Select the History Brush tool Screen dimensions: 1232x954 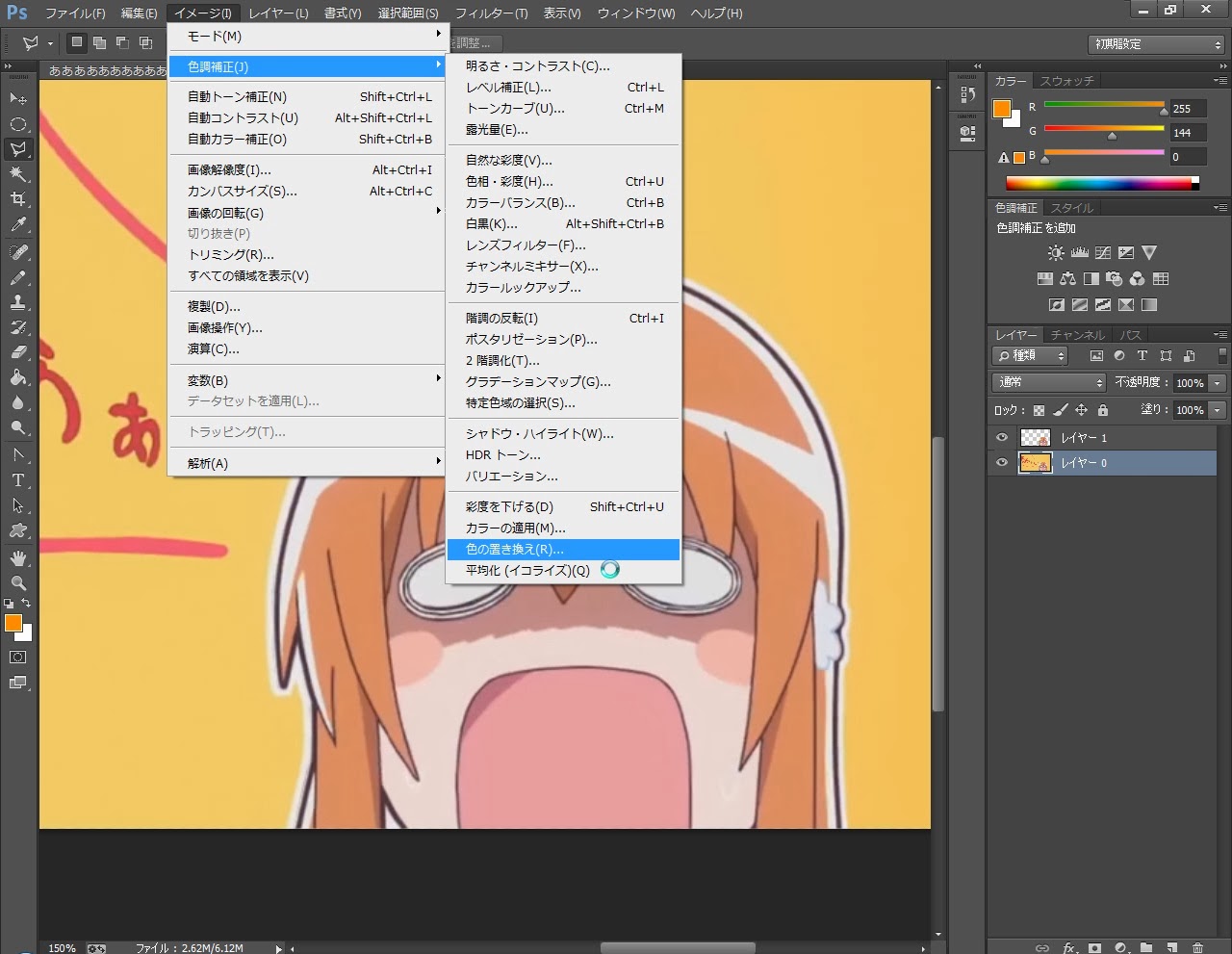pos(18,327)
